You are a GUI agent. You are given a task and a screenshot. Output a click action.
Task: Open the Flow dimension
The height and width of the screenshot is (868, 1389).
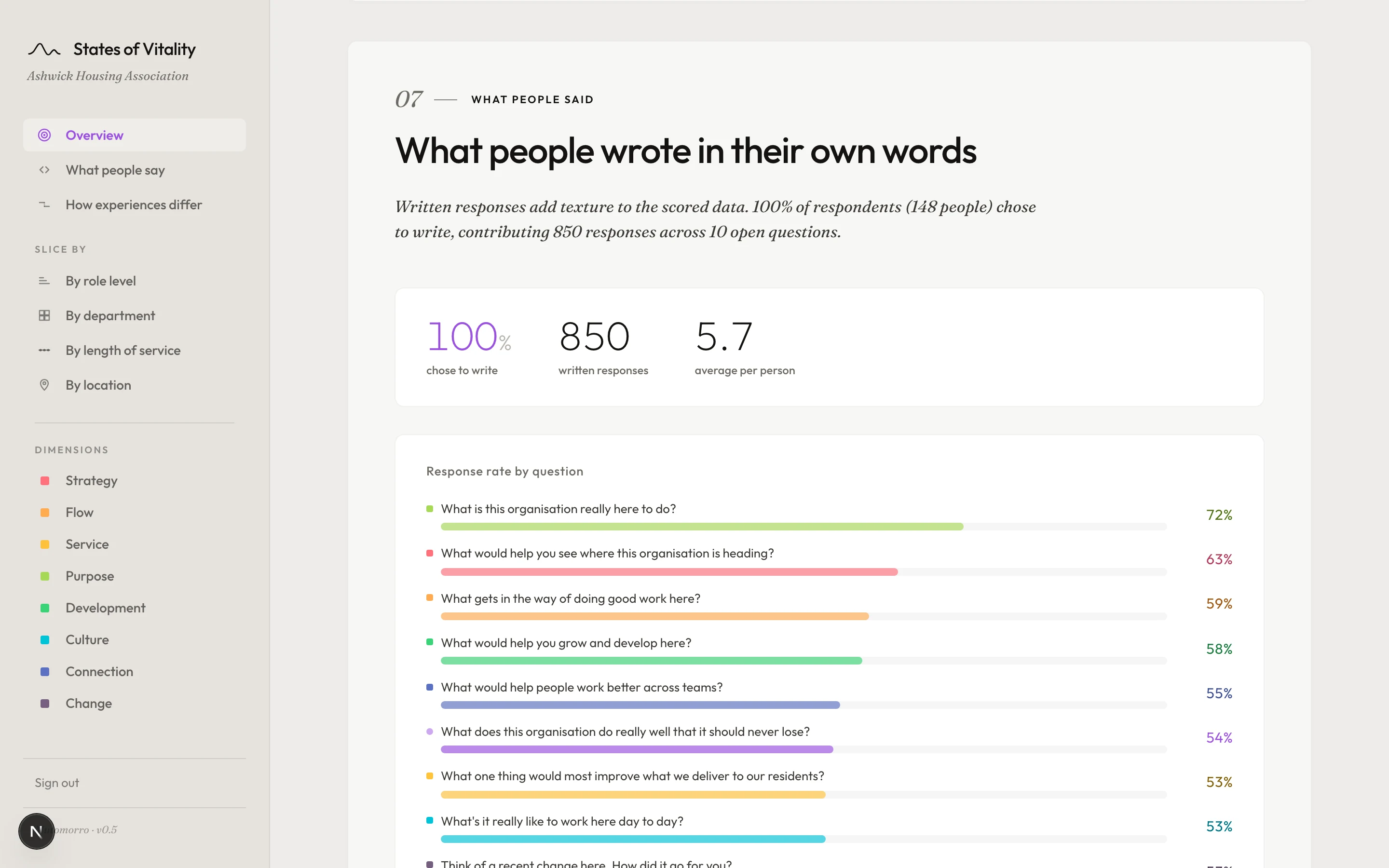point(134,512)
